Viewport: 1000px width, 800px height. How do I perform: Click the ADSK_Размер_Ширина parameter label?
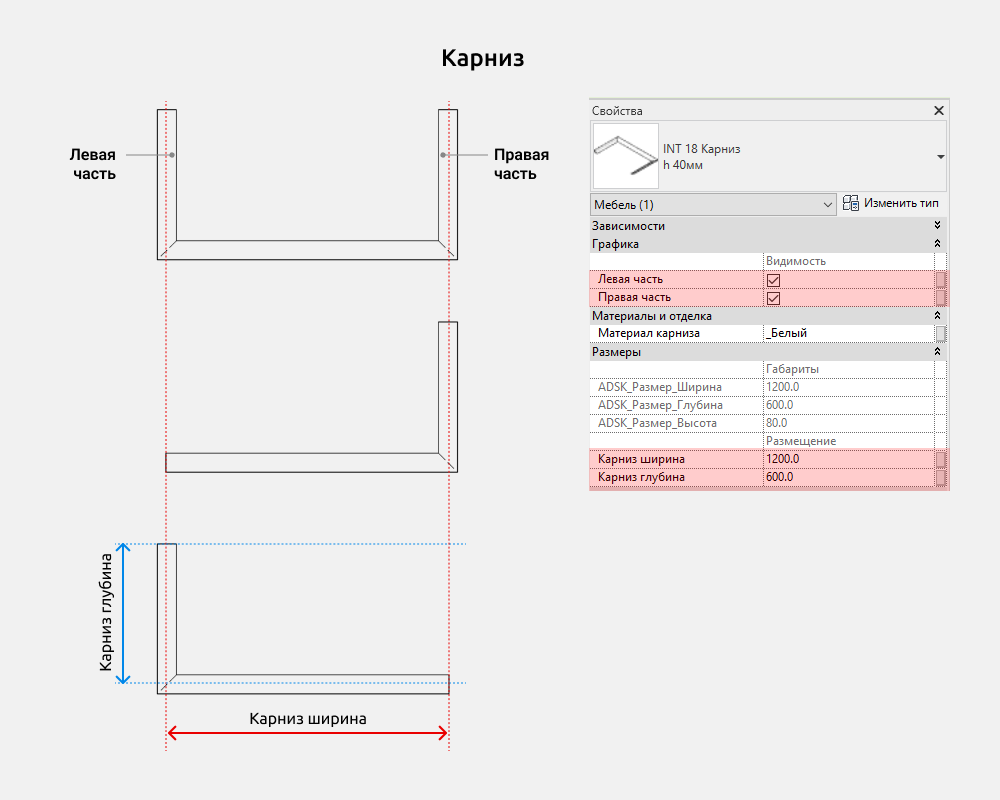click(x=659, y=387)
